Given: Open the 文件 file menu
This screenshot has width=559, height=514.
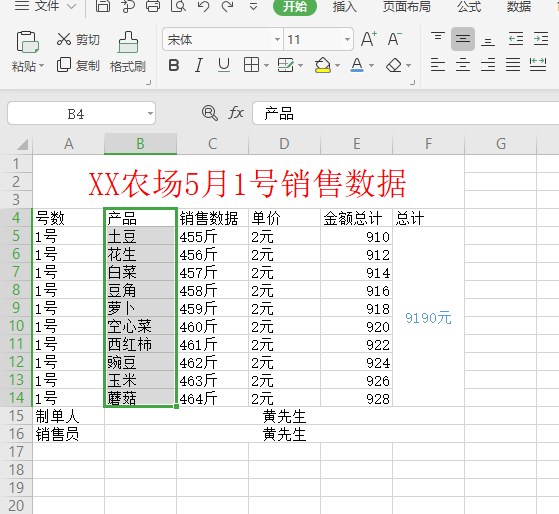Looking at the screenshot, I should coord(46,6).
